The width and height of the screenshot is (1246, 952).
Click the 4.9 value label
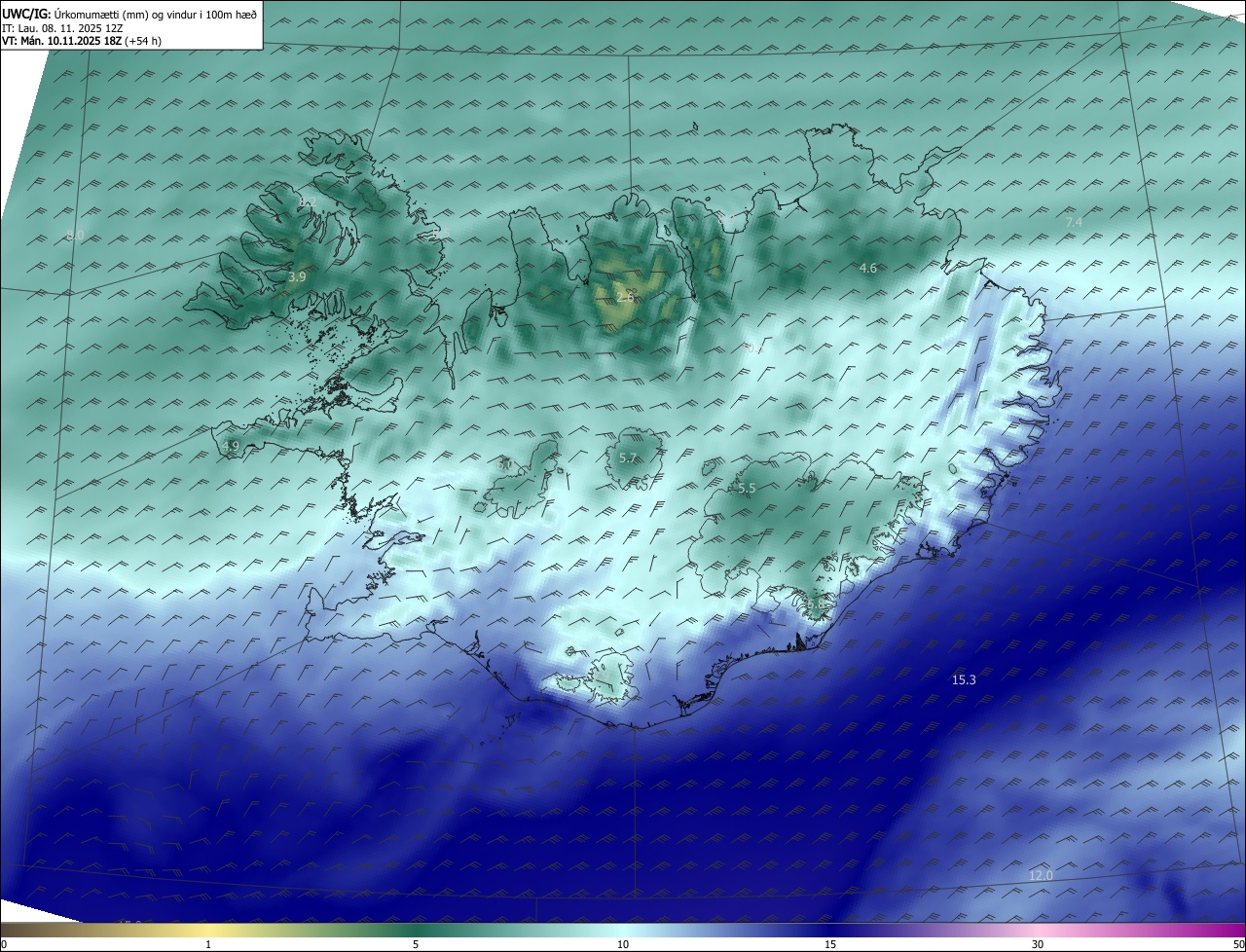coord(231,447)
